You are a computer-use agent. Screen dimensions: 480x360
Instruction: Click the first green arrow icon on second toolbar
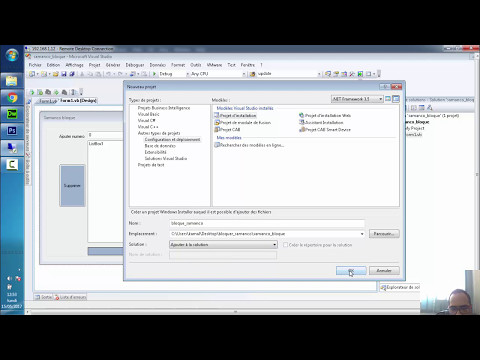point(32,92)
